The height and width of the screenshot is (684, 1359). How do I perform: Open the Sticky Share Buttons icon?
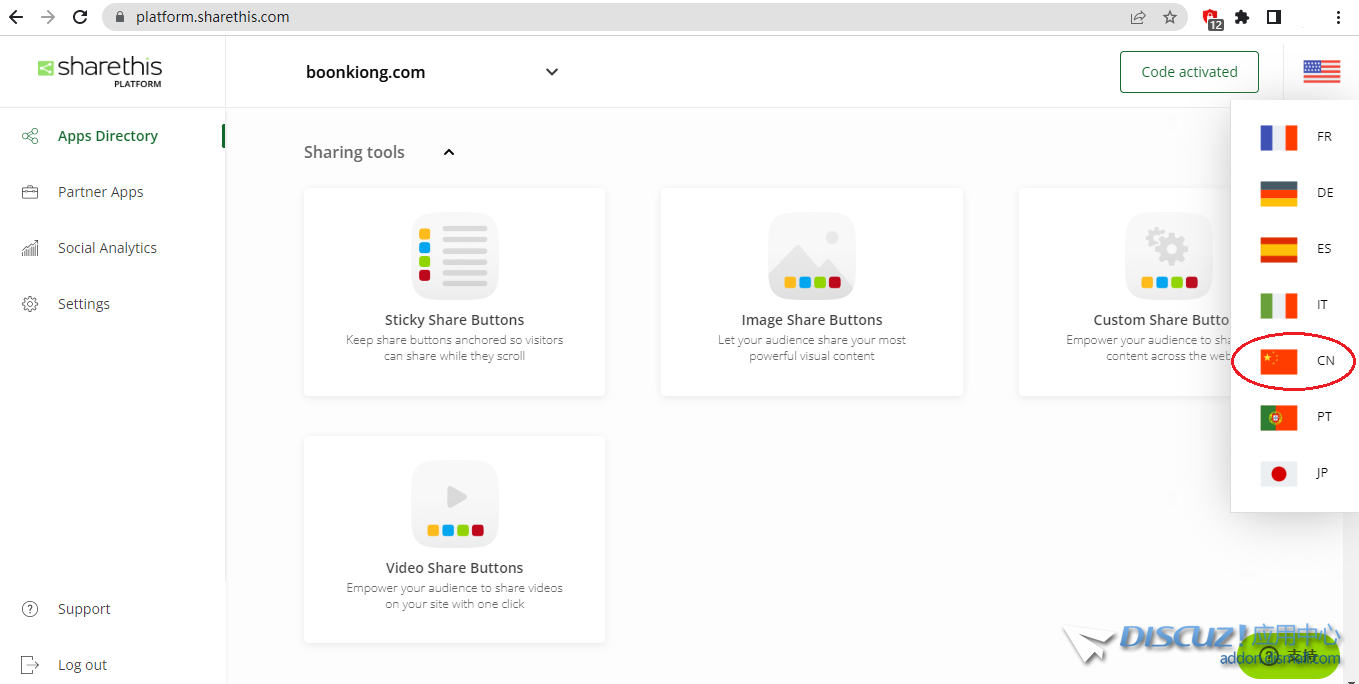click(455, 256)
